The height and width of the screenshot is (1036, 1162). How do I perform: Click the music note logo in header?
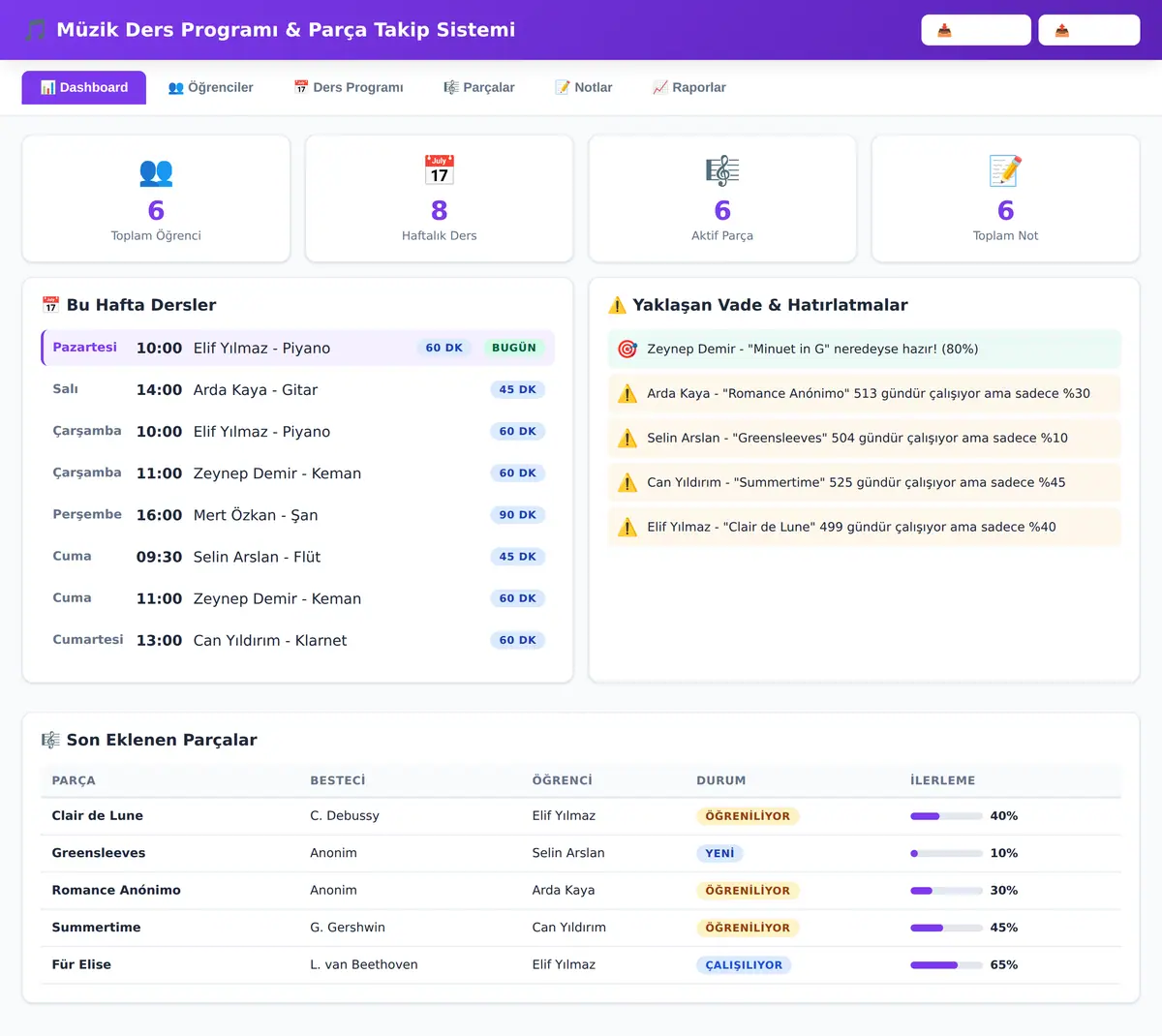coord(36,30)
